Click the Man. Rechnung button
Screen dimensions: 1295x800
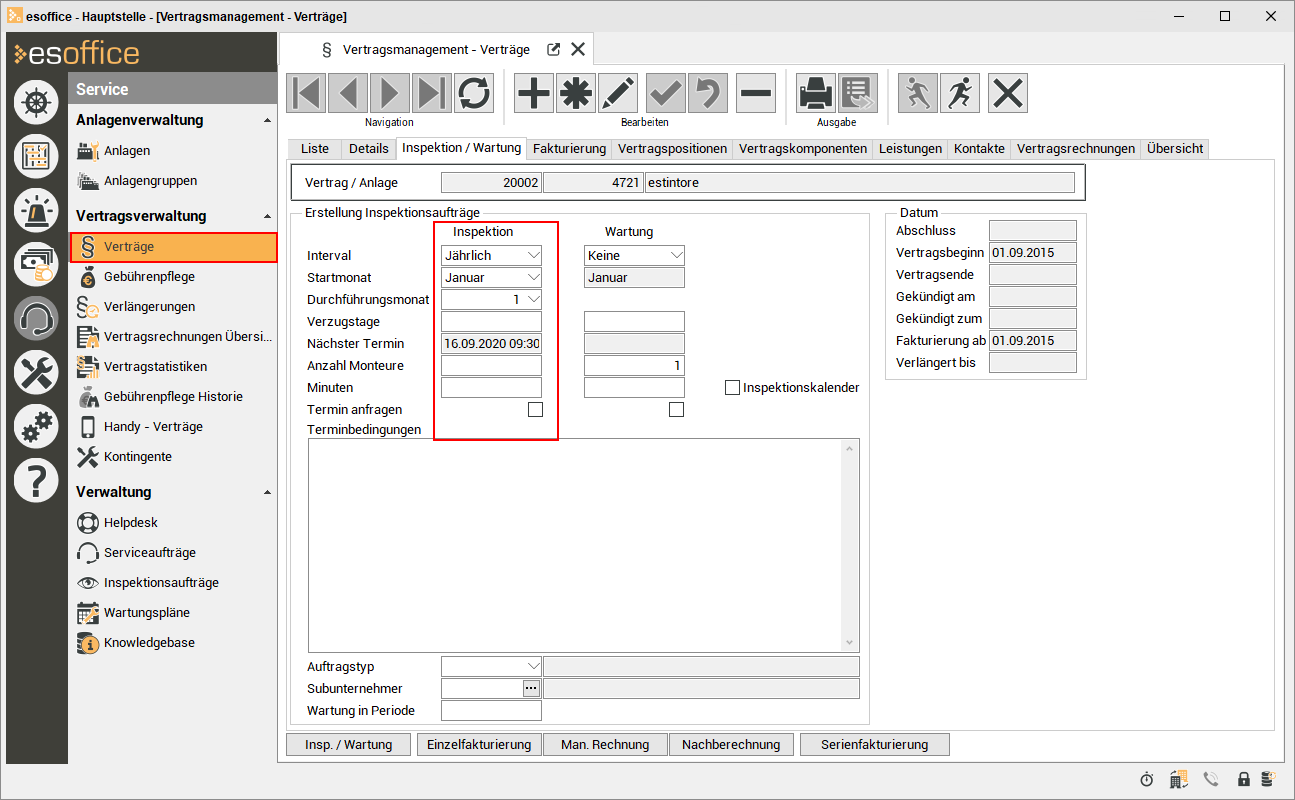click(605, 745)
